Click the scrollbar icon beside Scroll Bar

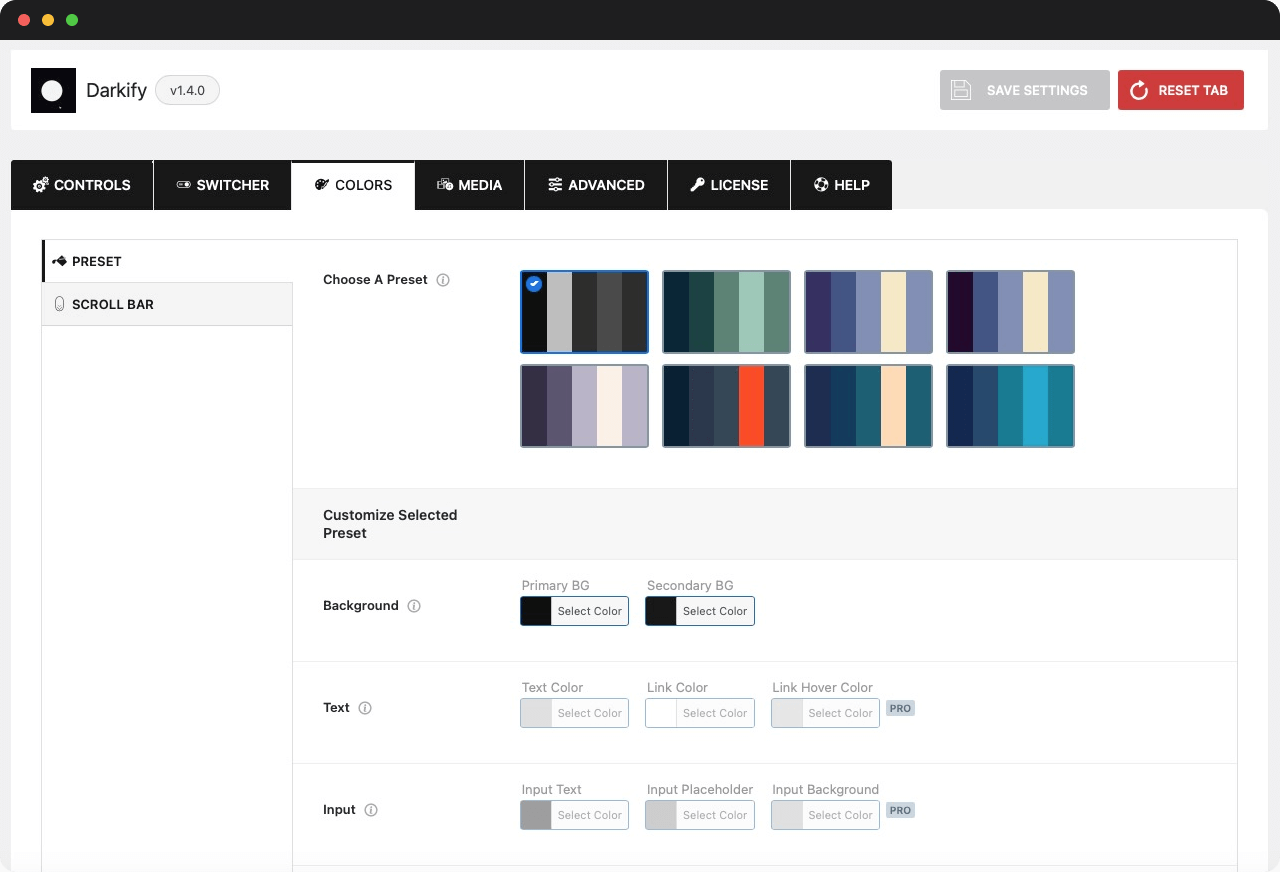click(59, 303)
